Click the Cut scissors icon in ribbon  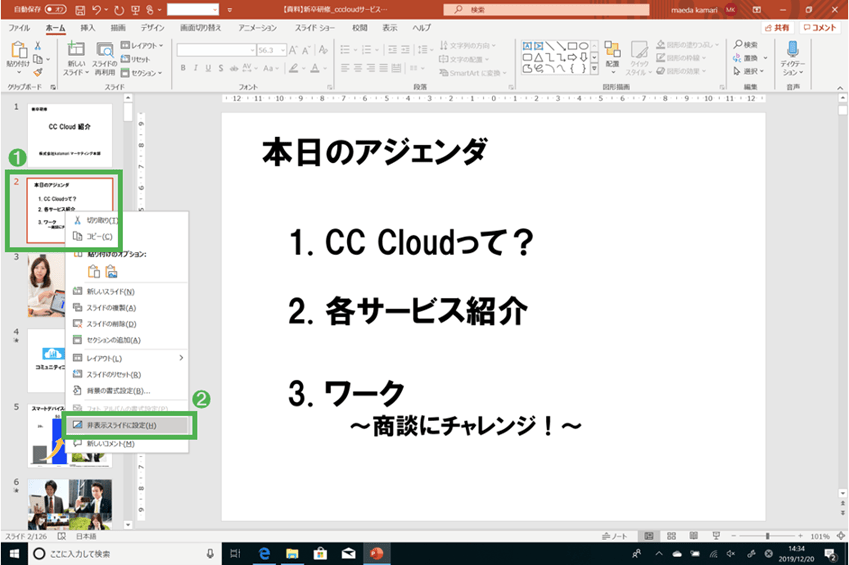tap(38, 46)
